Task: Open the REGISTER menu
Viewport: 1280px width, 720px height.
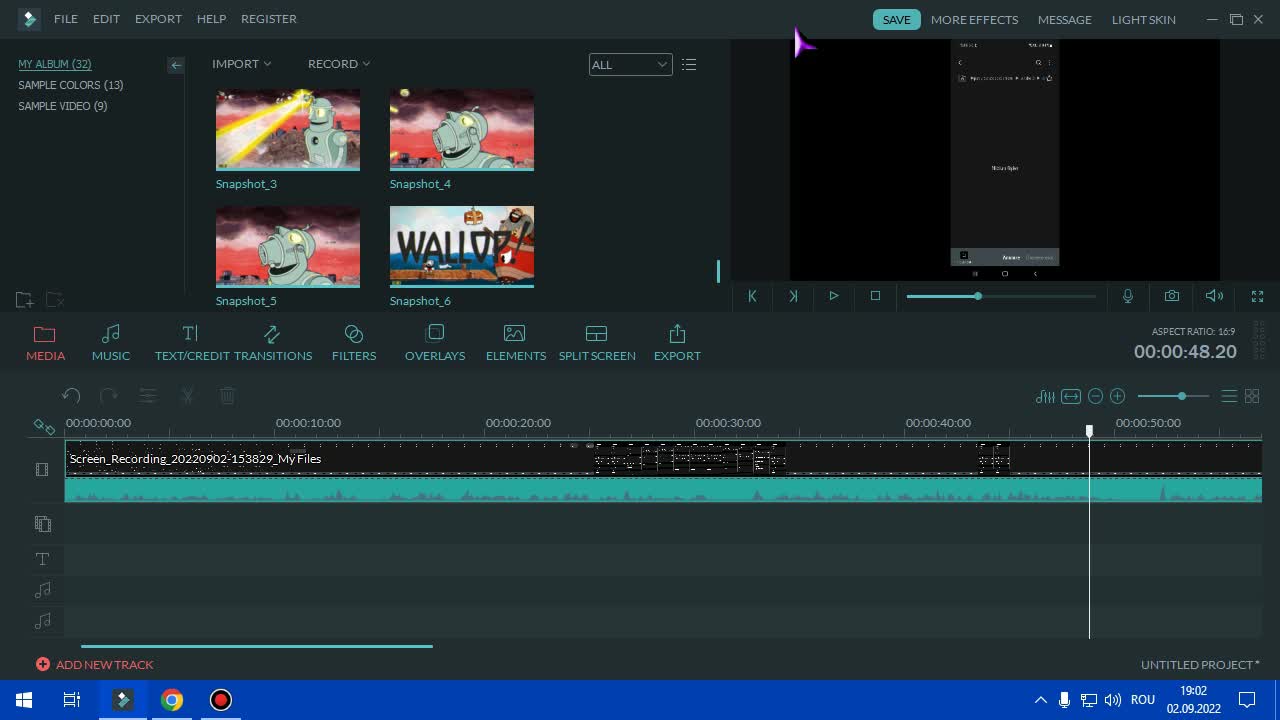Action: tap(269, 19)
